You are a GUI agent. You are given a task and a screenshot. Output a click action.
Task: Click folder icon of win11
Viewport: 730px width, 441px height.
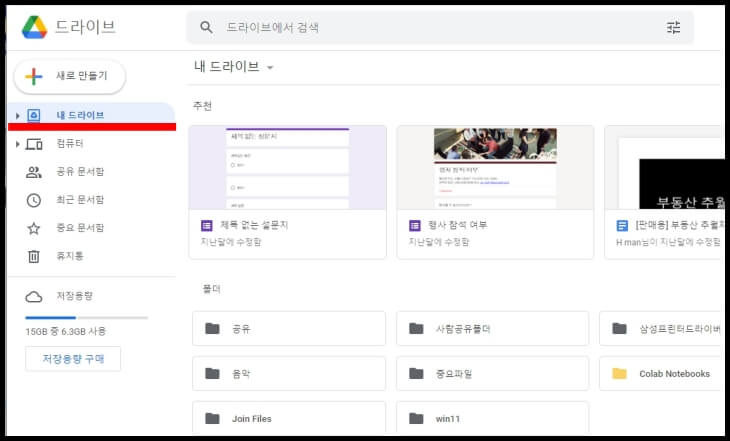pyautogui.click(x=416, y=418)
